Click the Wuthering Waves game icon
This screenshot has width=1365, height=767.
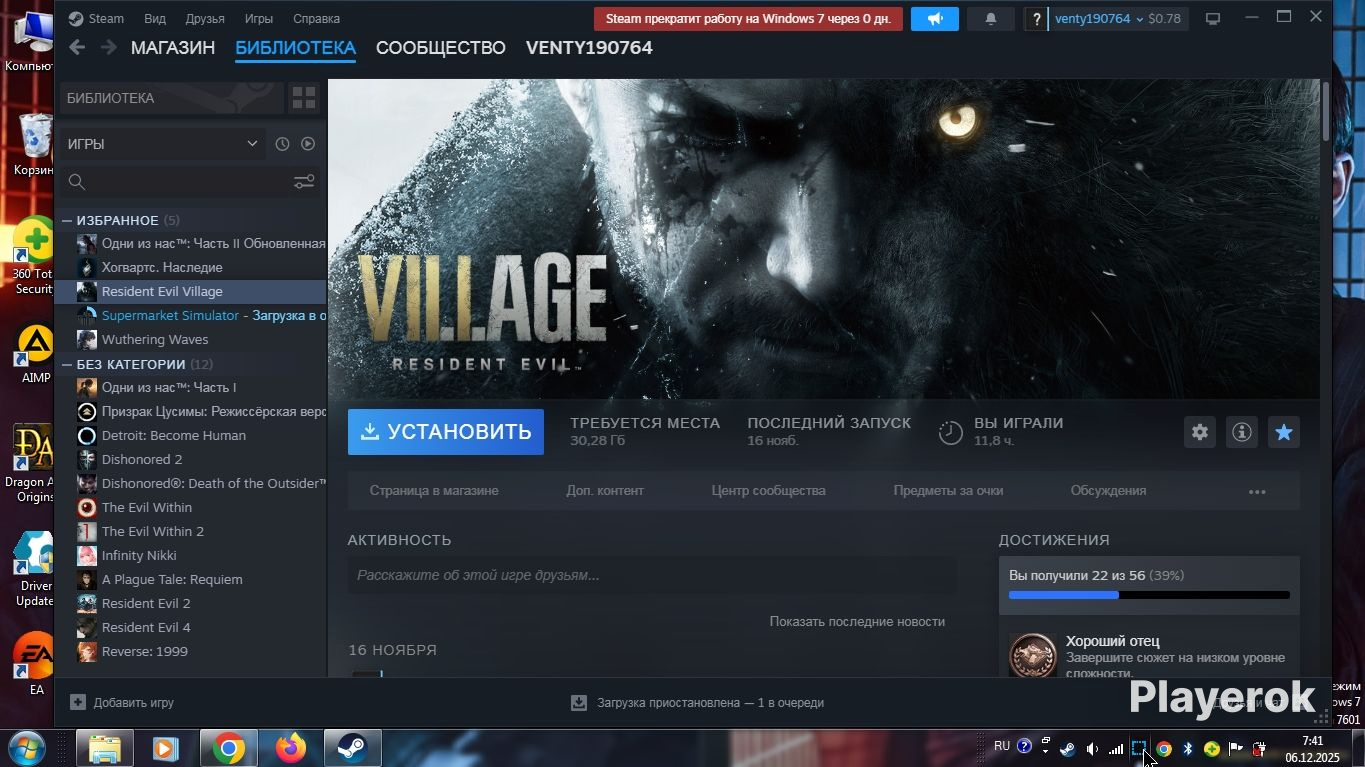pos(87,339)
